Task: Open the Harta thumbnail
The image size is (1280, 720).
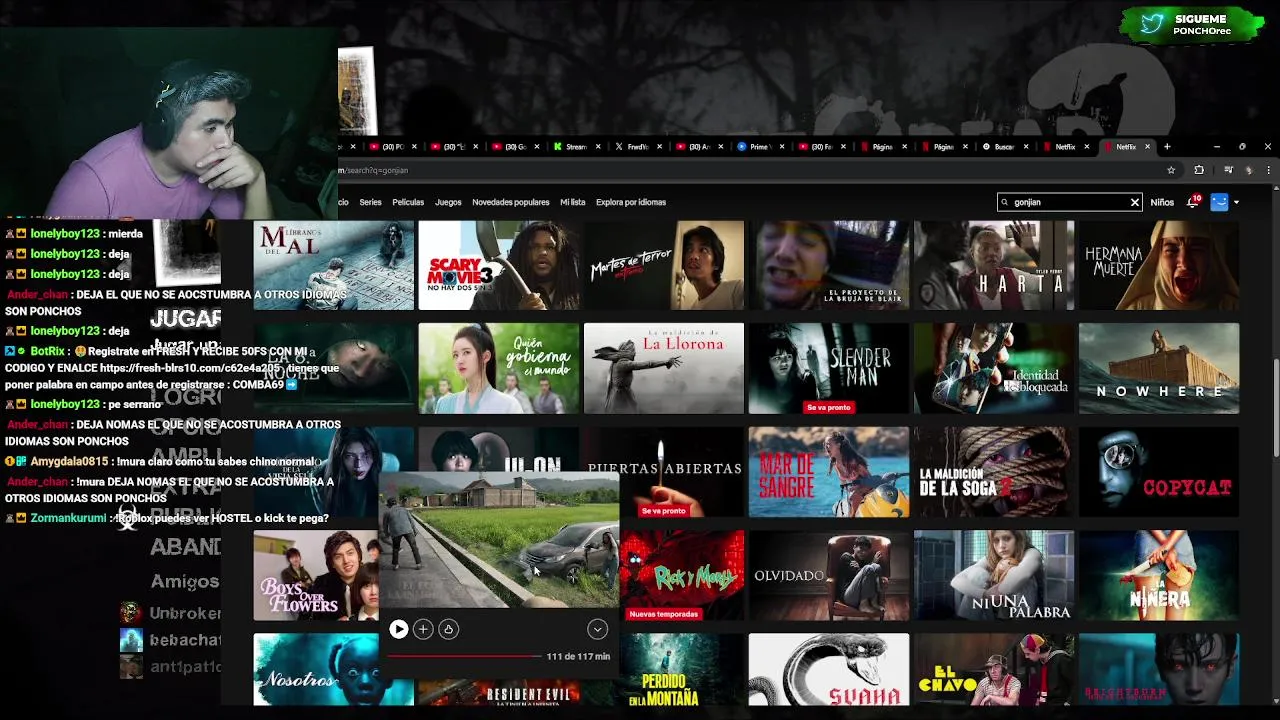Action: point(994,265)
